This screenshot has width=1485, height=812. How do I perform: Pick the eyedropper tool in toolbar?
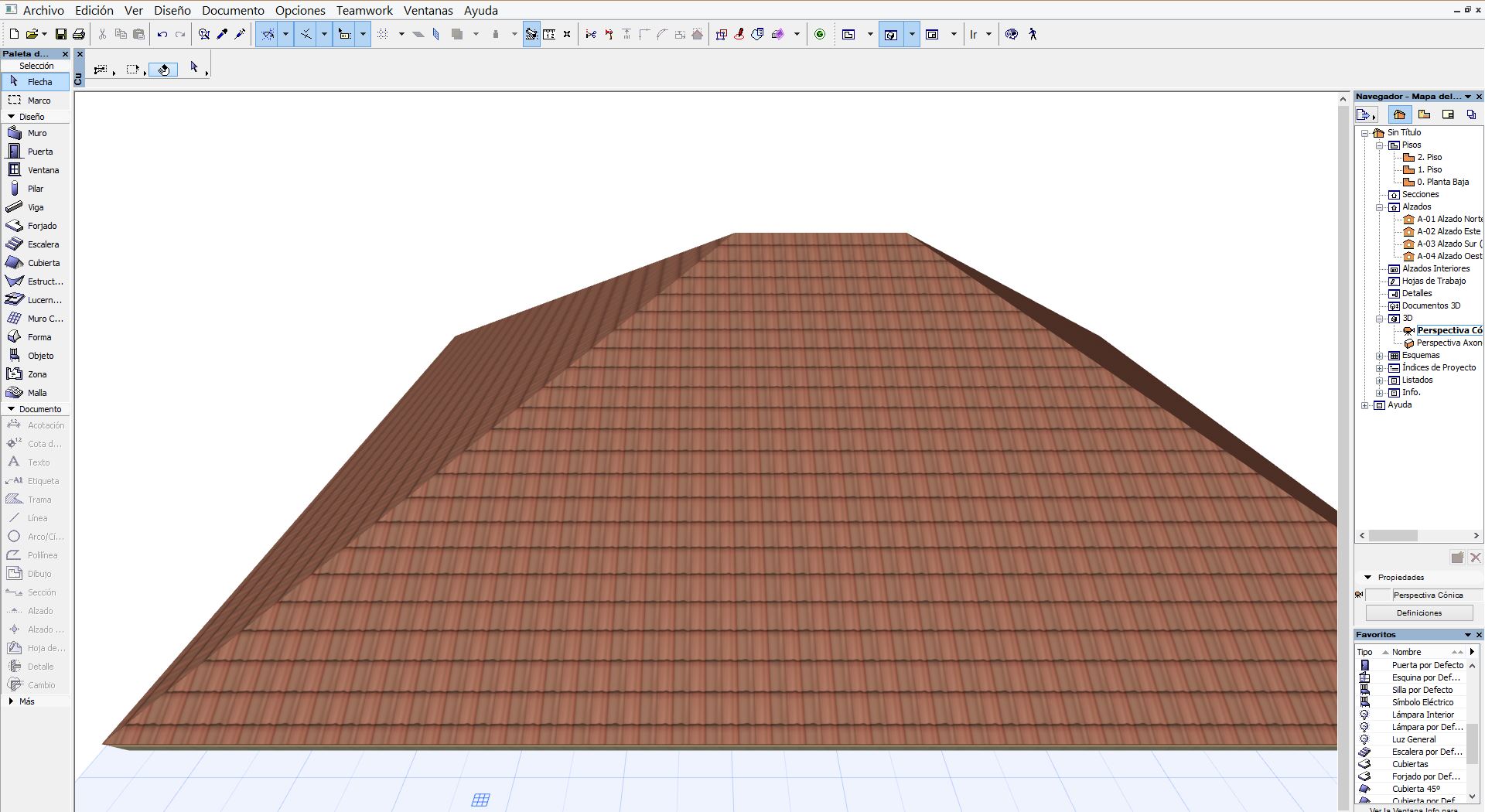point(222,34)
